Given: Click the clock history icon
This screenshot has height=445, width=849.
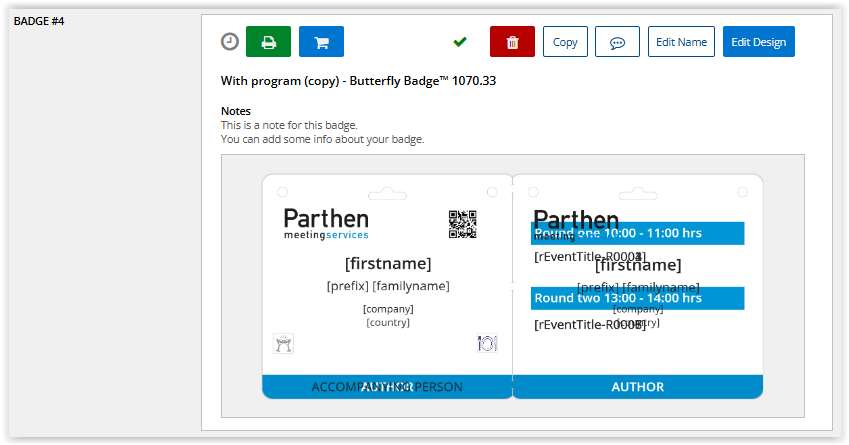Looking at the screenshot, I should pyautogui.click(x=230, y=42).
